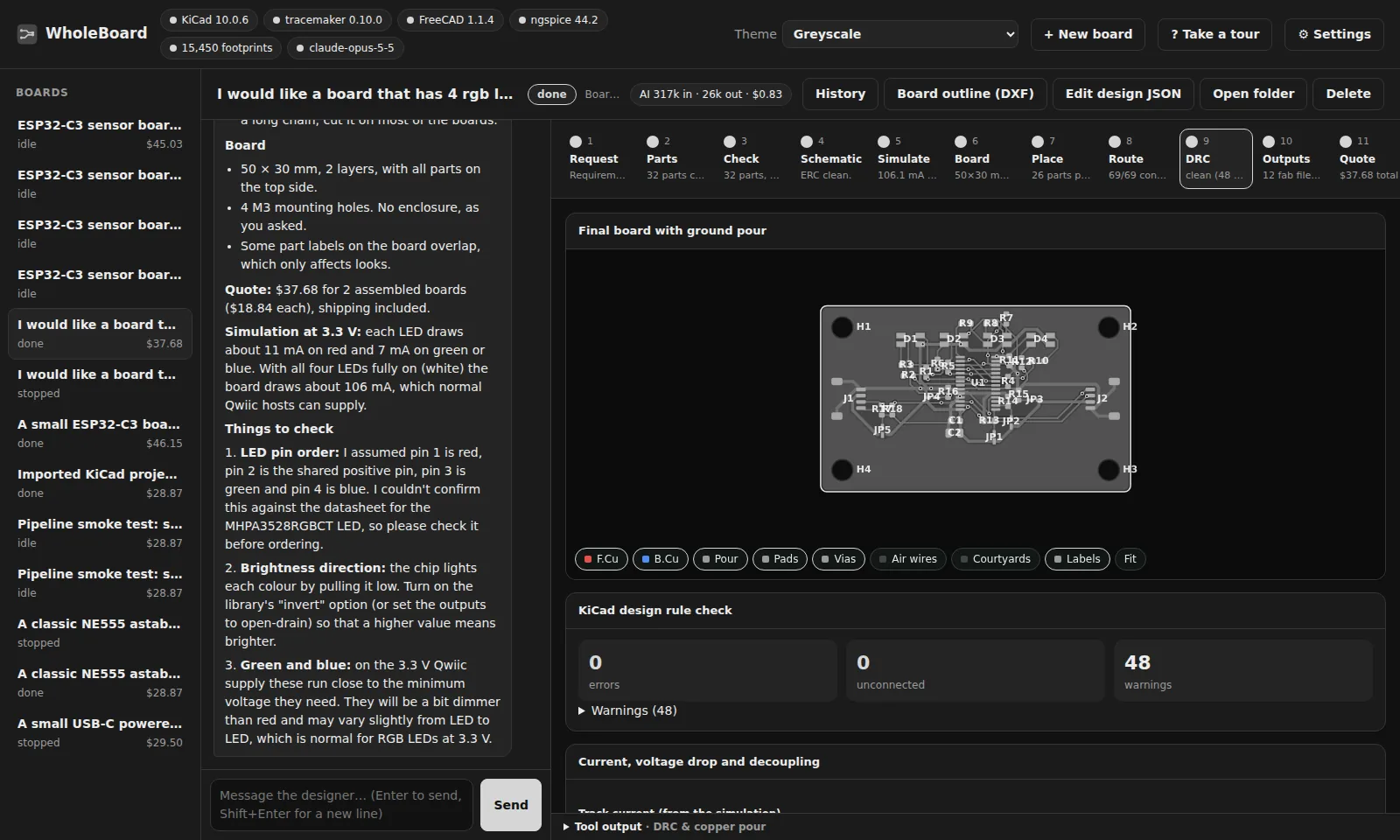This screenshot has height=840, width=1400.
Task: Start the Take a tour guide
Action: click(x=1214, y=34)
